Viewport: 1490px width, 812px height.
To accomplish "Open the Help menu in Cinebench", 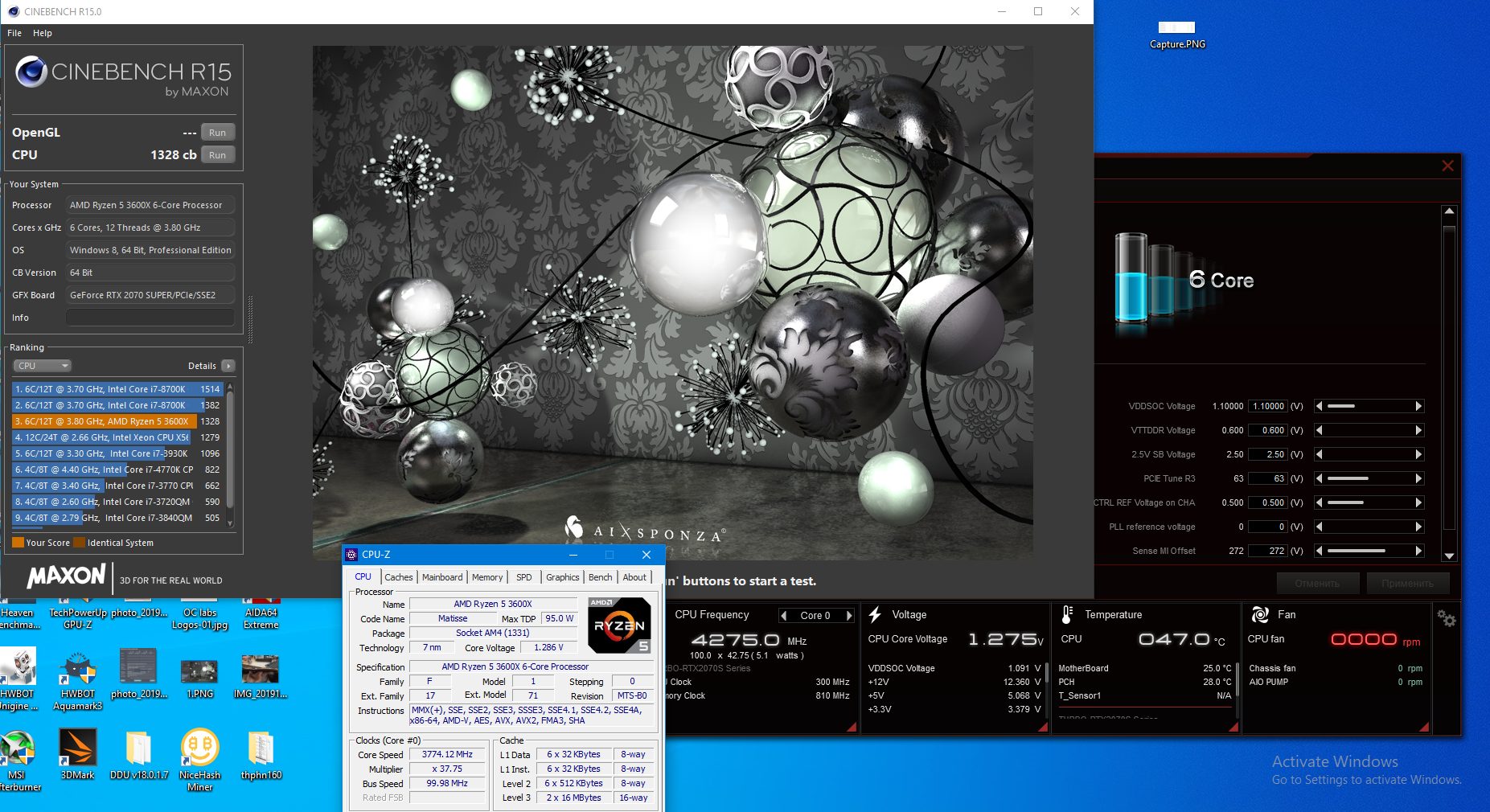I will pos(43,33).
